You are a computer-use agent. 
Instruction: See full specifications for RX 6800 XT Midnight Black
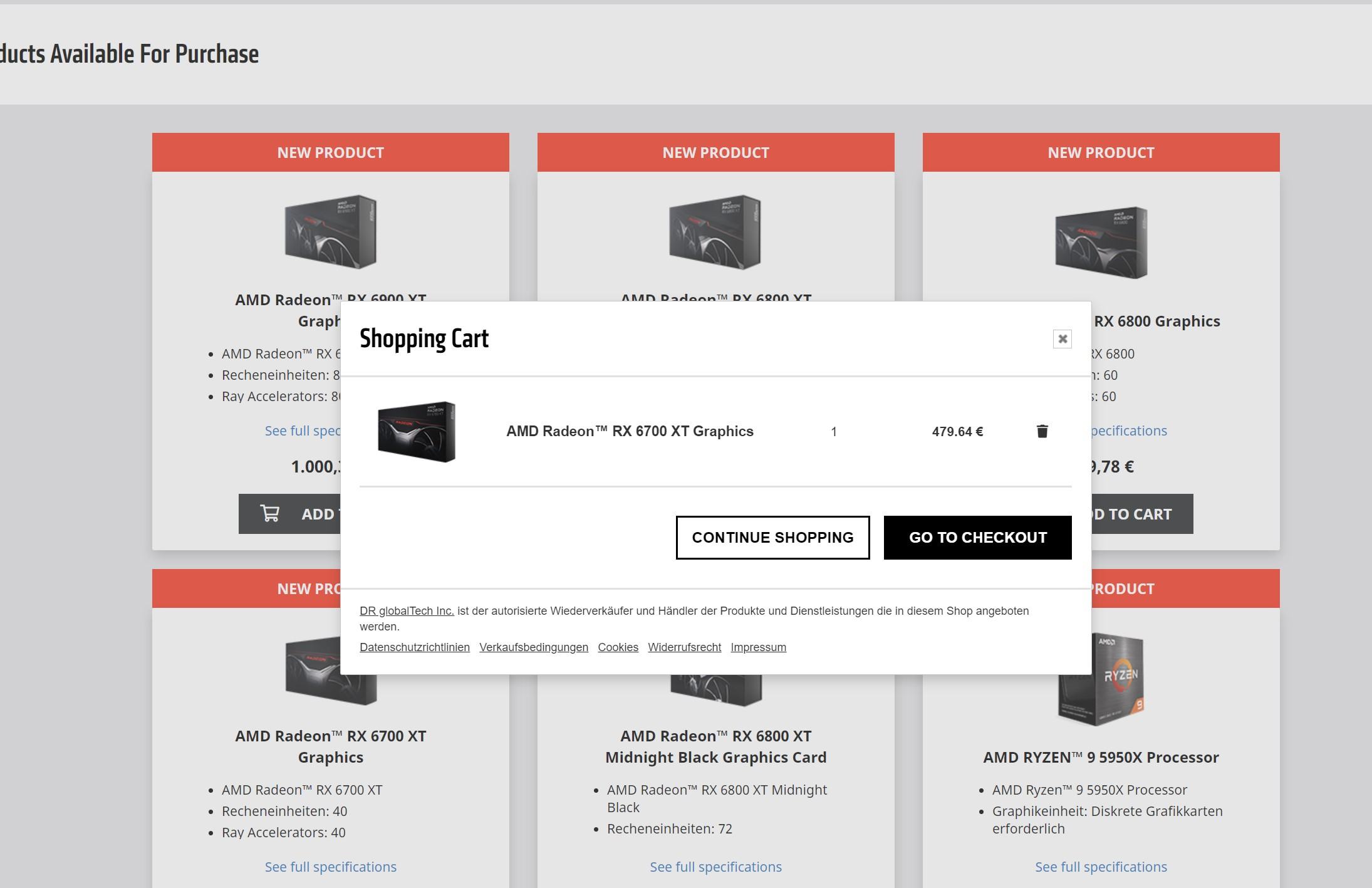click(716, 867)
